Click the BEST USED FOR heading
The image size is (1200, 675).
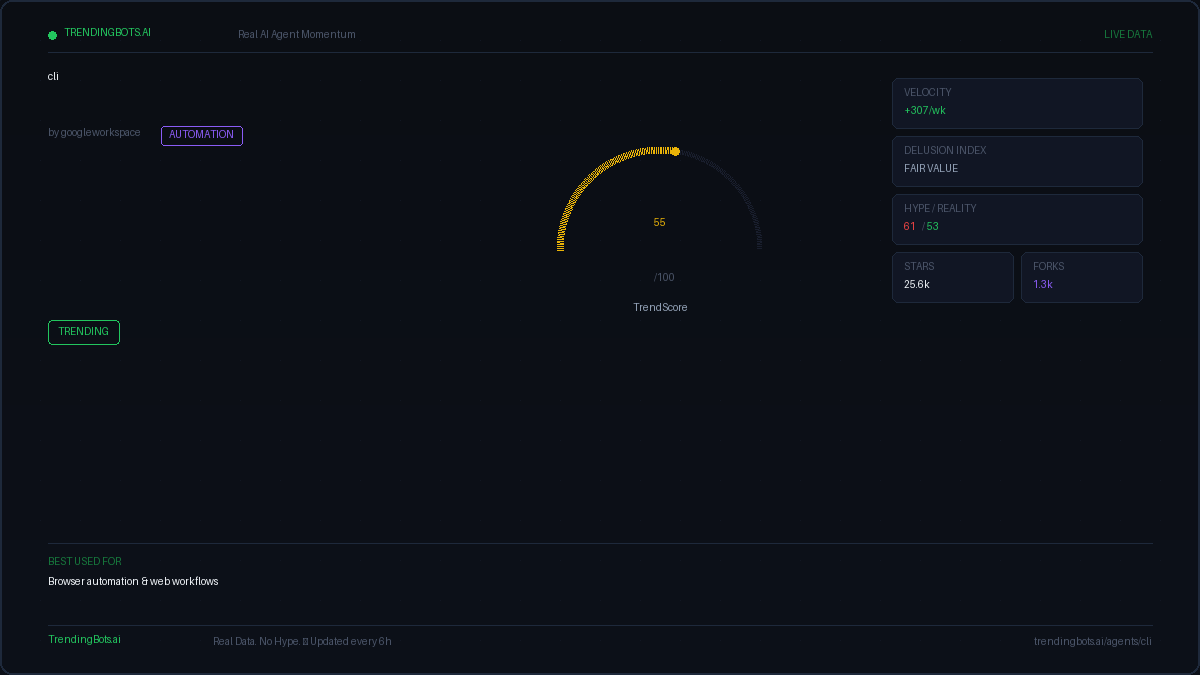click(85, 562)
